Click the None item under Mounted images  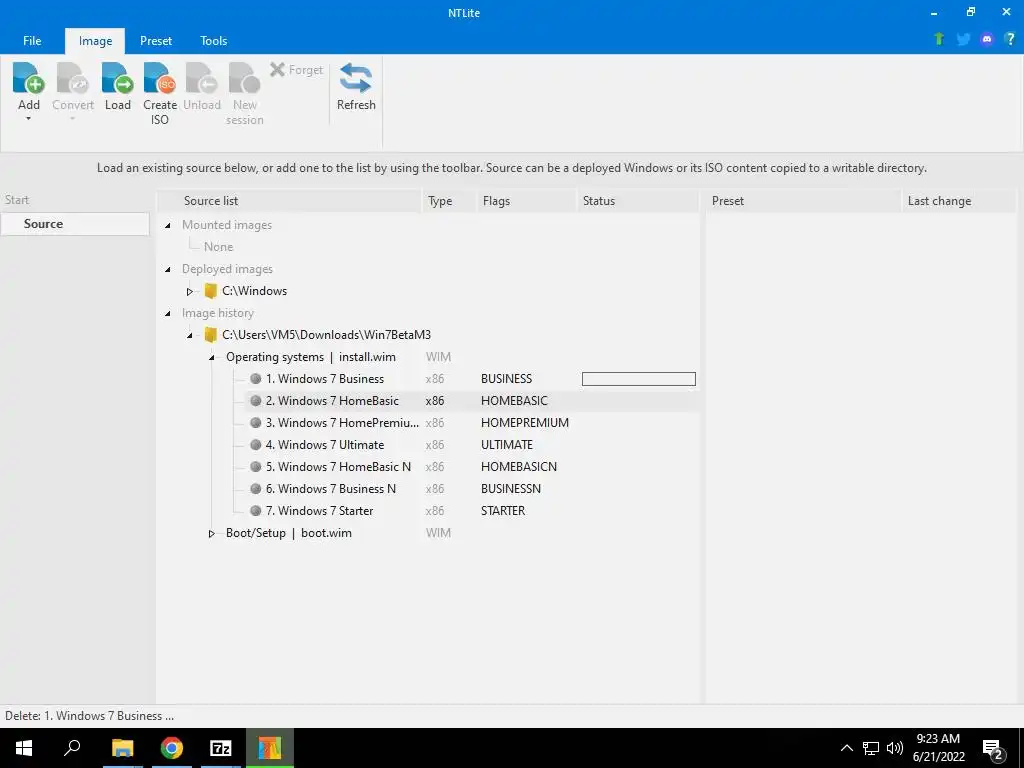tap(218, 247)
